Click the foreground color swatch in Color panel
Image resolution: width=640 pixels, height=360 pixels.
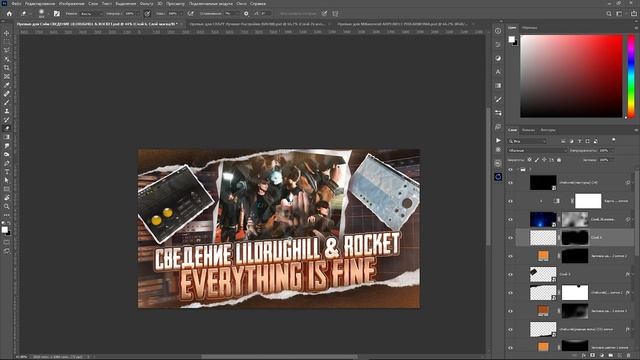coord(511,39)
